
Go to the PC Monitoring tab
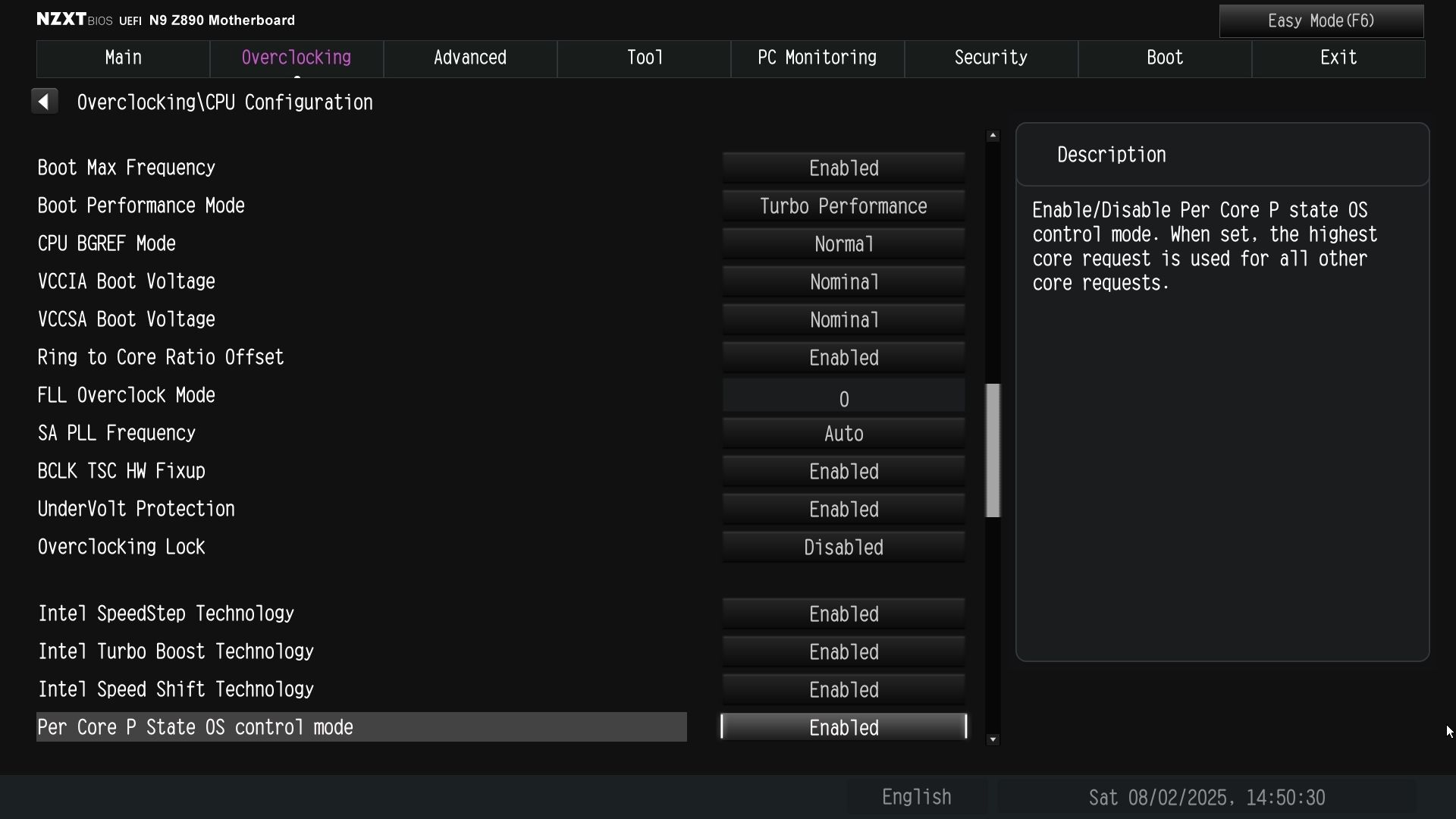point(817,58)
